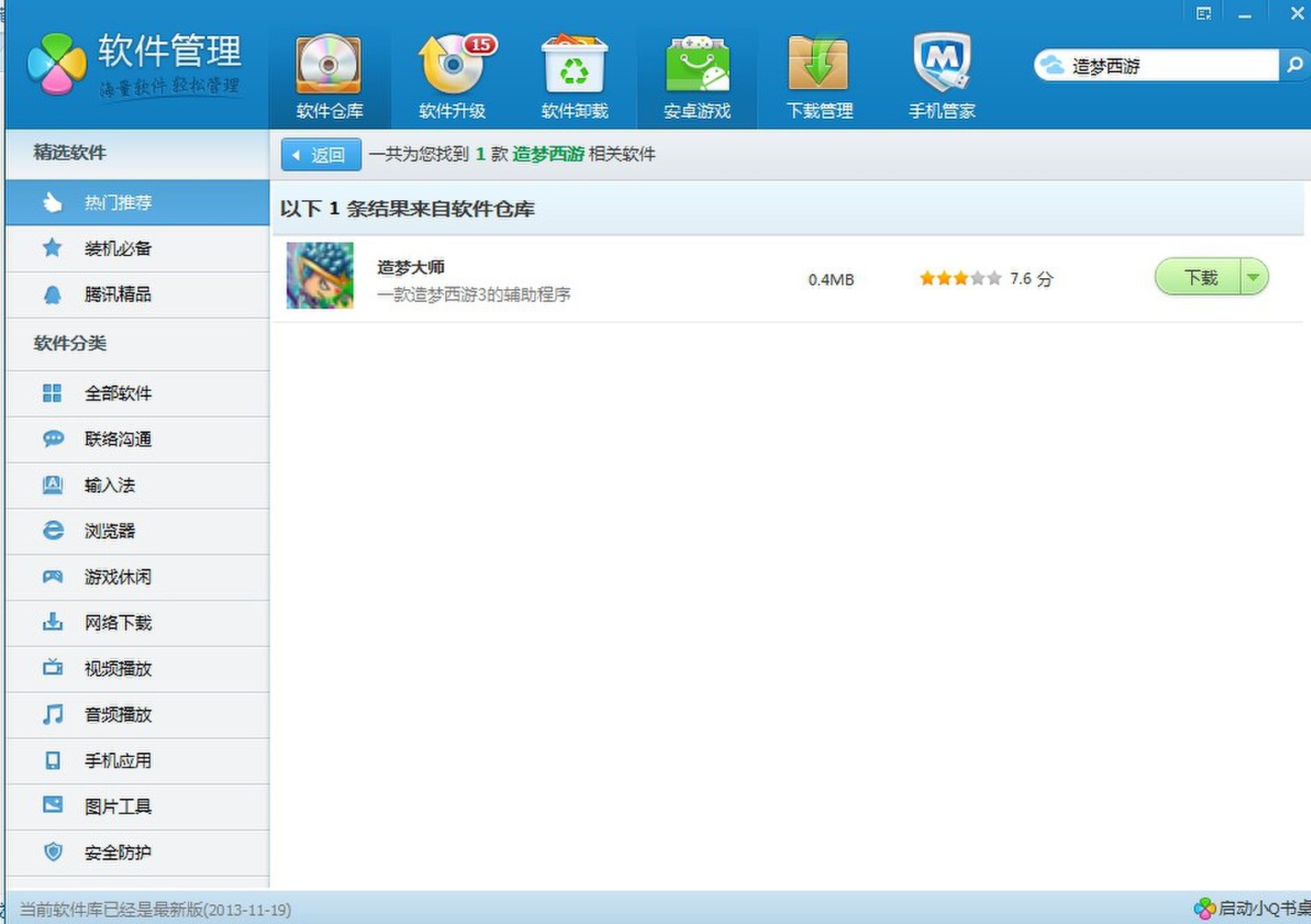The image size is (1311, 924).
Task: Click the 造梦大师 app thumbnail
Action: pos(319,276)
